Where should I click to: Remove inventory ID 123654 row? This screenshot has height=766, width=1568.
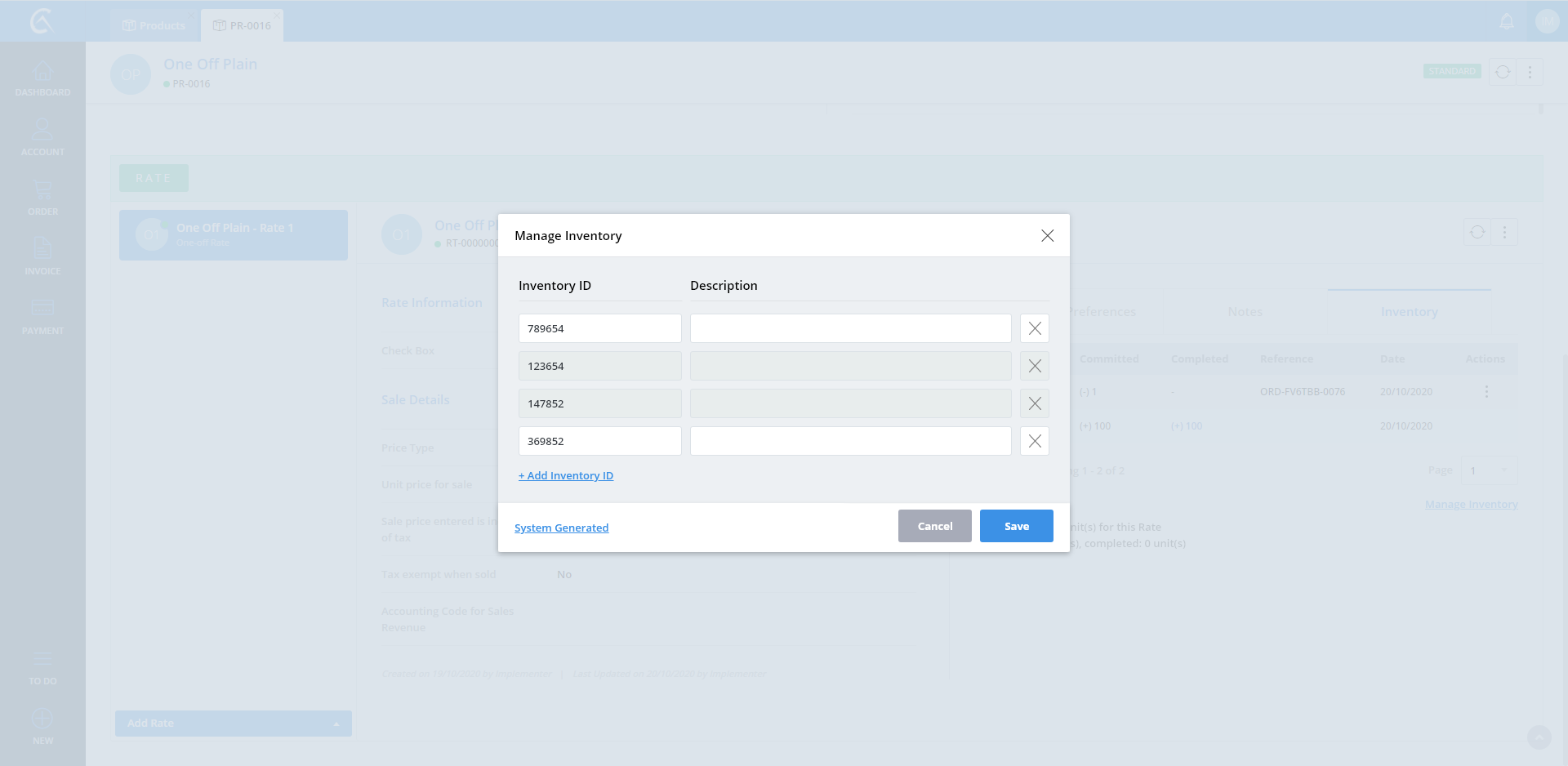tap(1034, 366)
